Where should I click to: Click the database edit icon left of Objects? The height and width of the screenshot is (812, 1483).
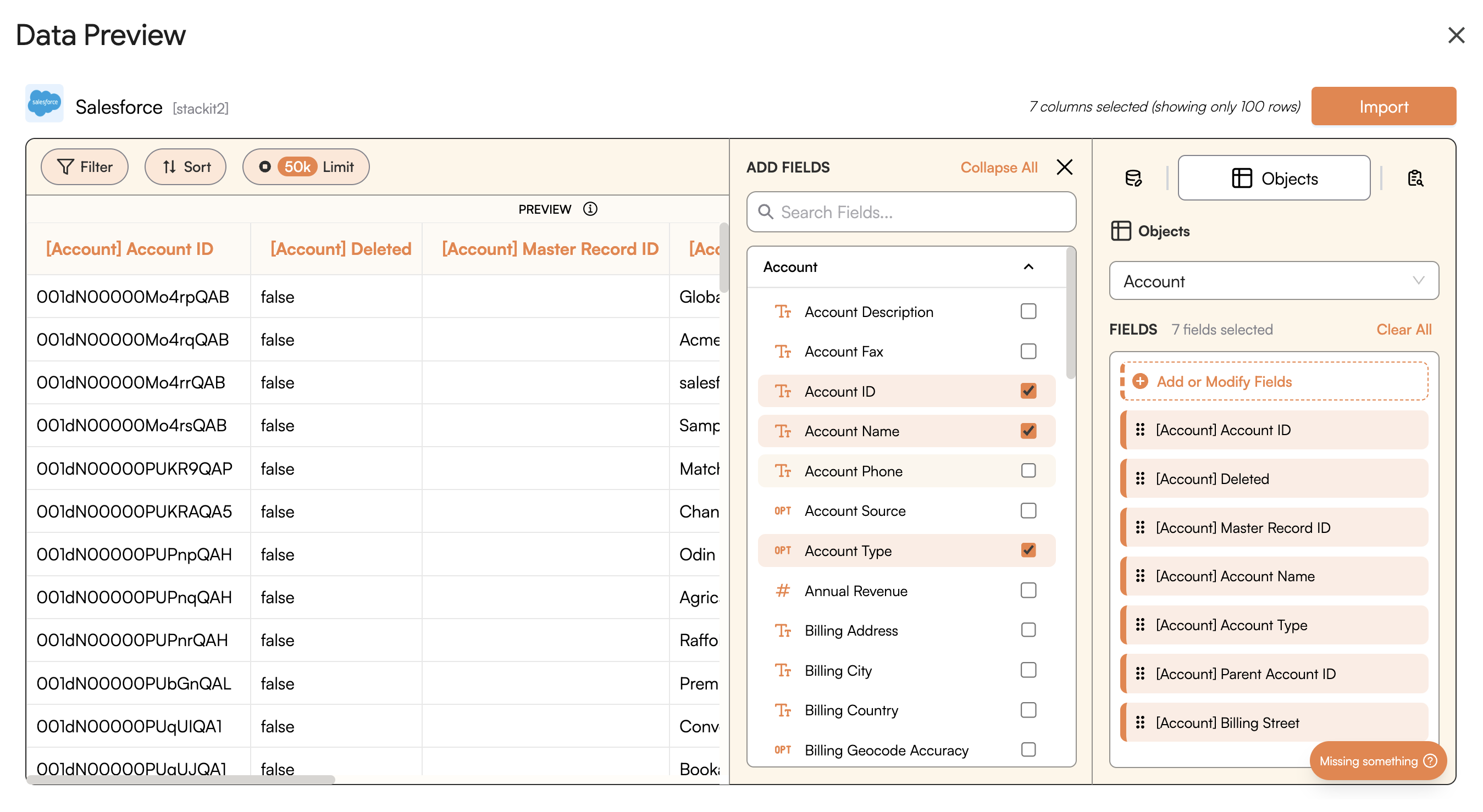pos(1133,179)
